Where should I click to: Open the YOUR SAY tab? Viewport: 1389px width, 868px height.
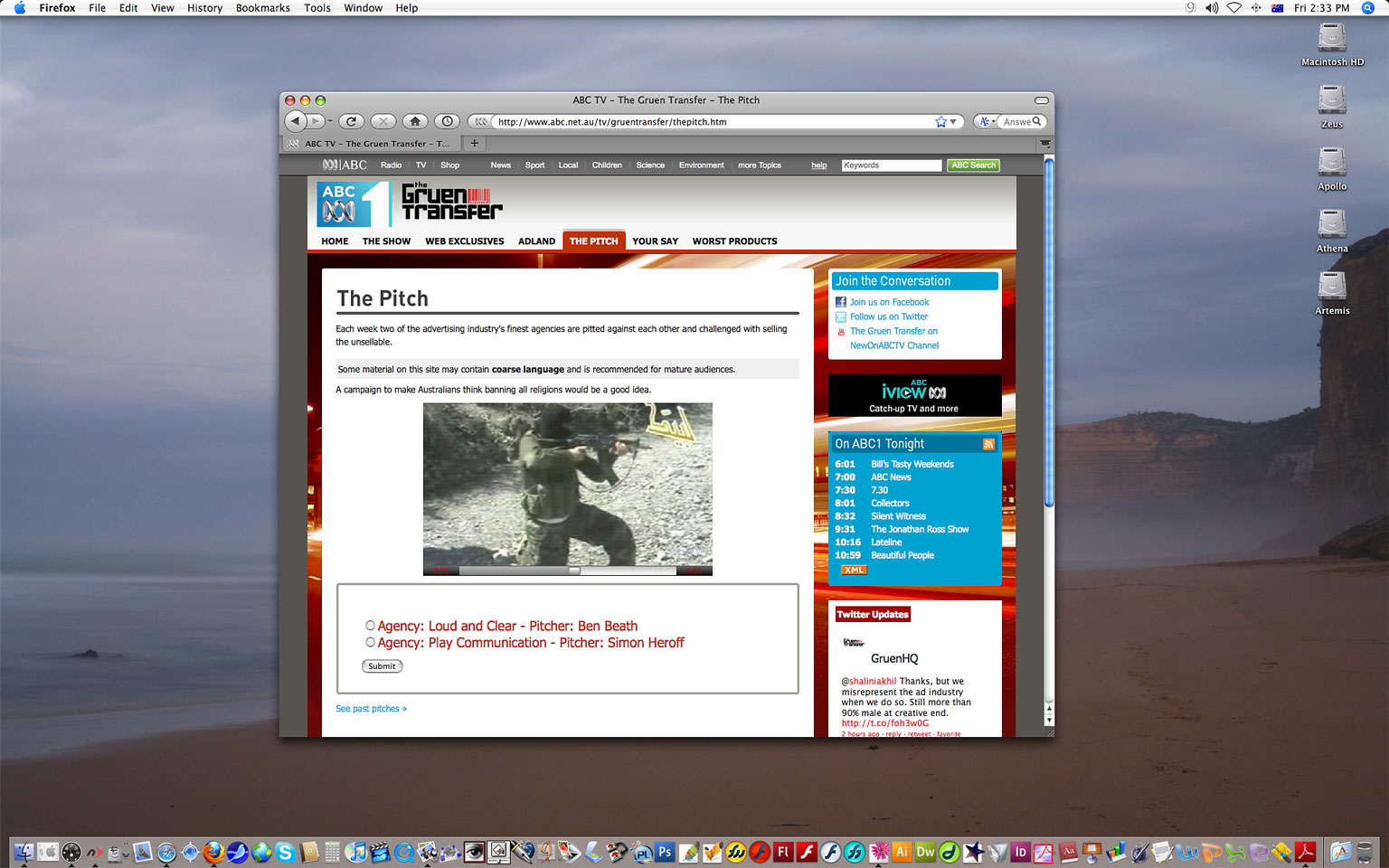[x=655, y=241]
